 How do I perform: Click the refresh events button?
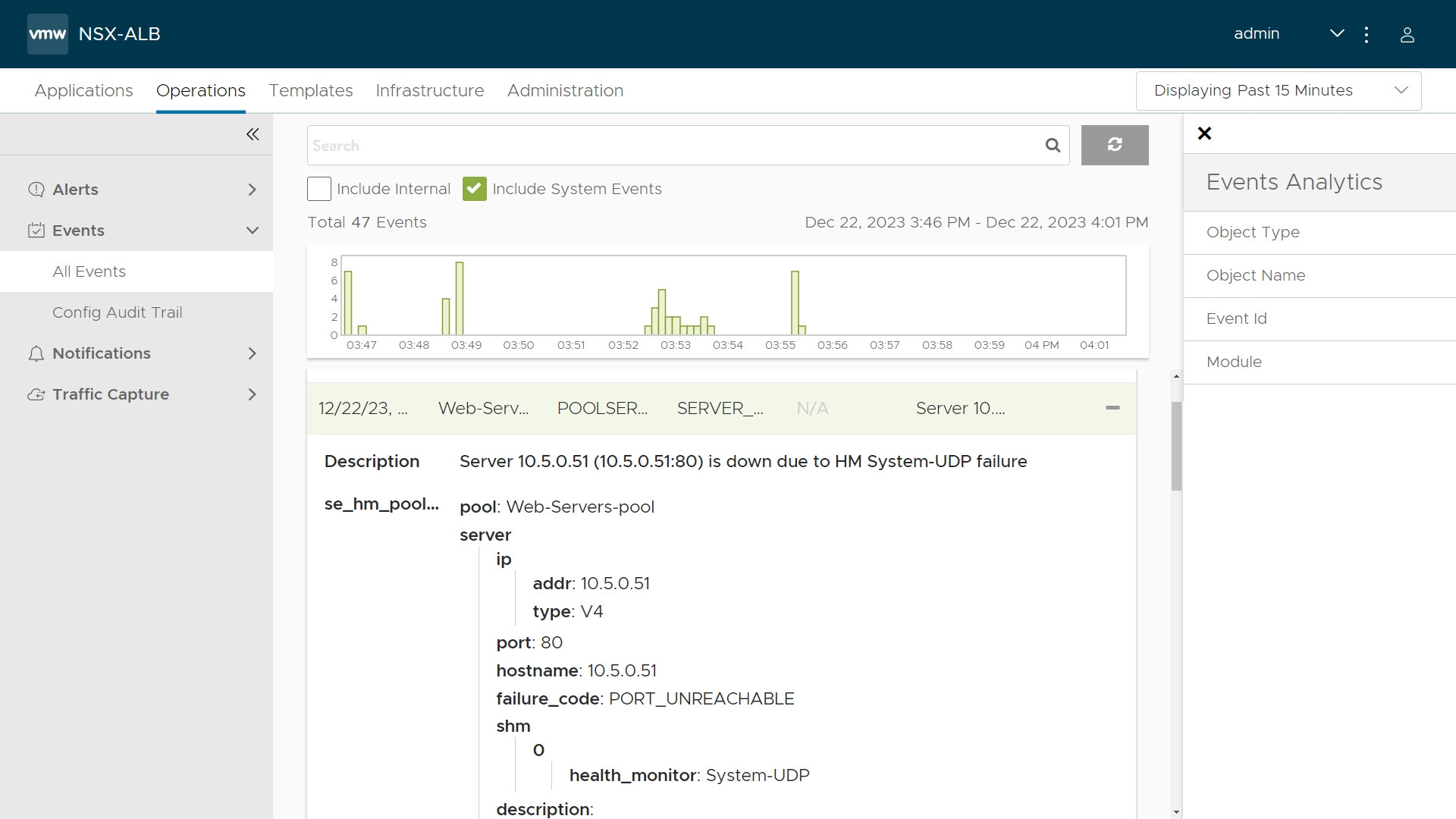[1114, 145]
